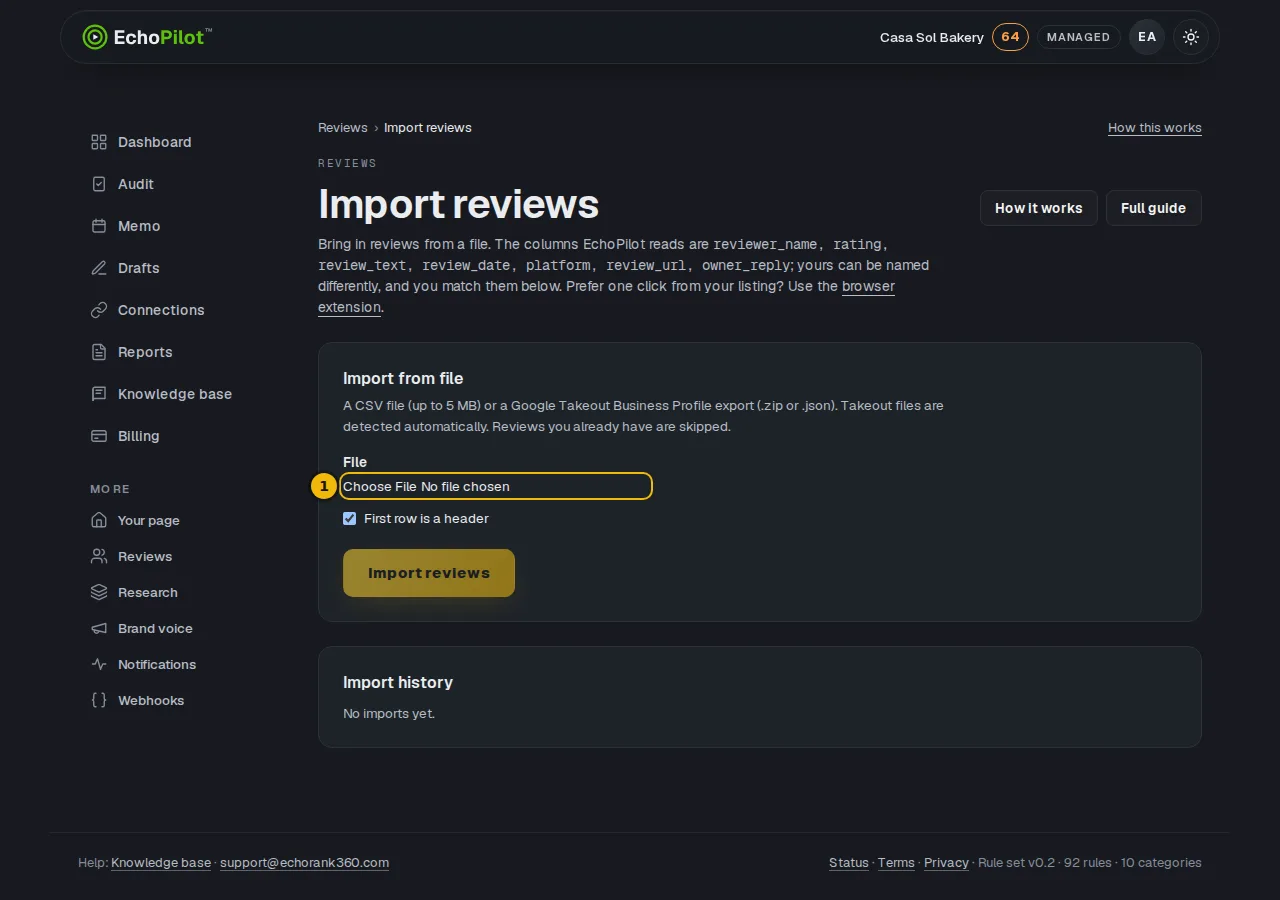Click the Import from file heading
The height and width of the screenshot is (900, 1280).
coord(403,378)
